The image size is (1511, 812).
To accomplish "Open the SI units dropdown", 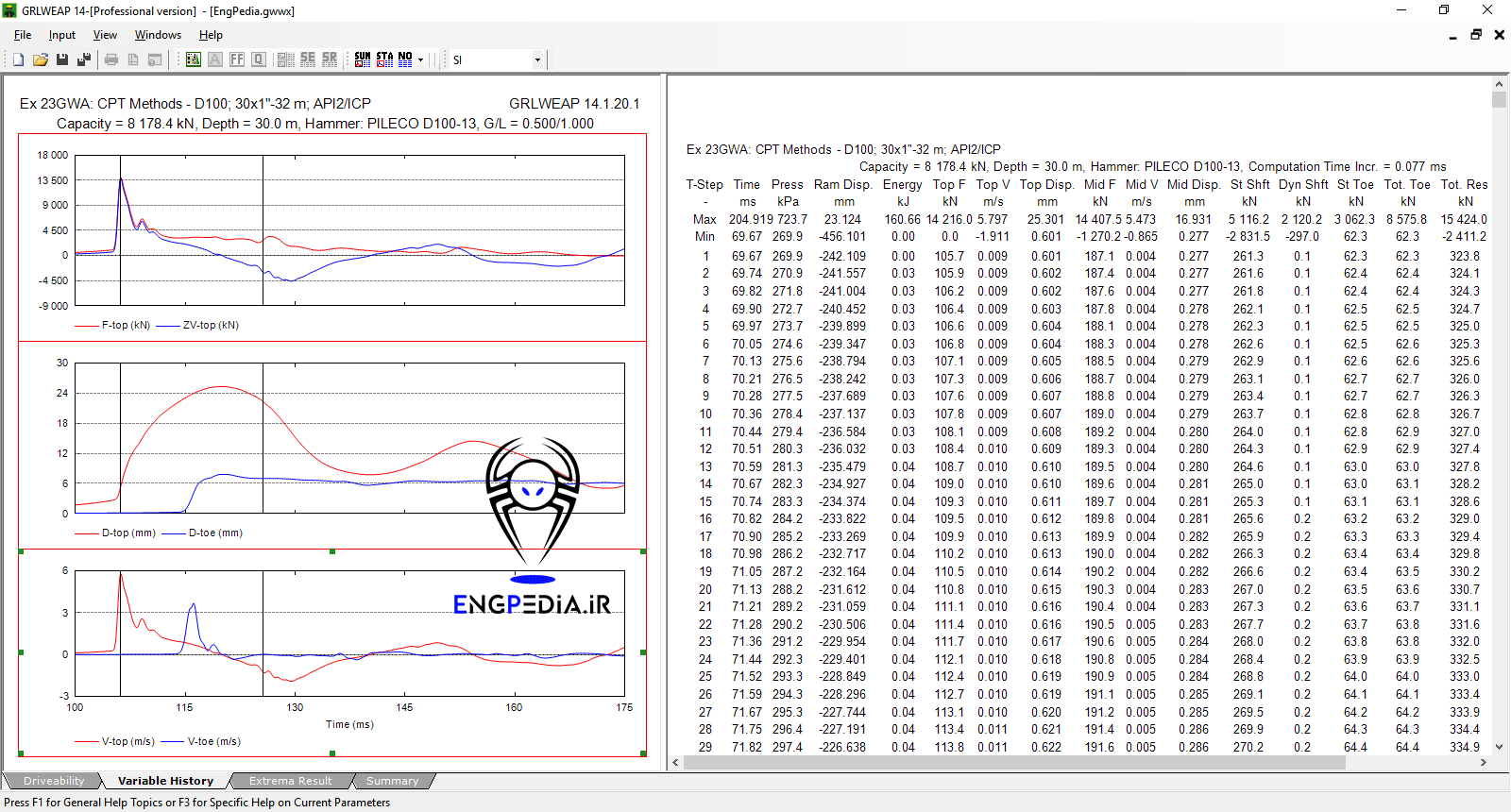I will [x=537, y=60].
